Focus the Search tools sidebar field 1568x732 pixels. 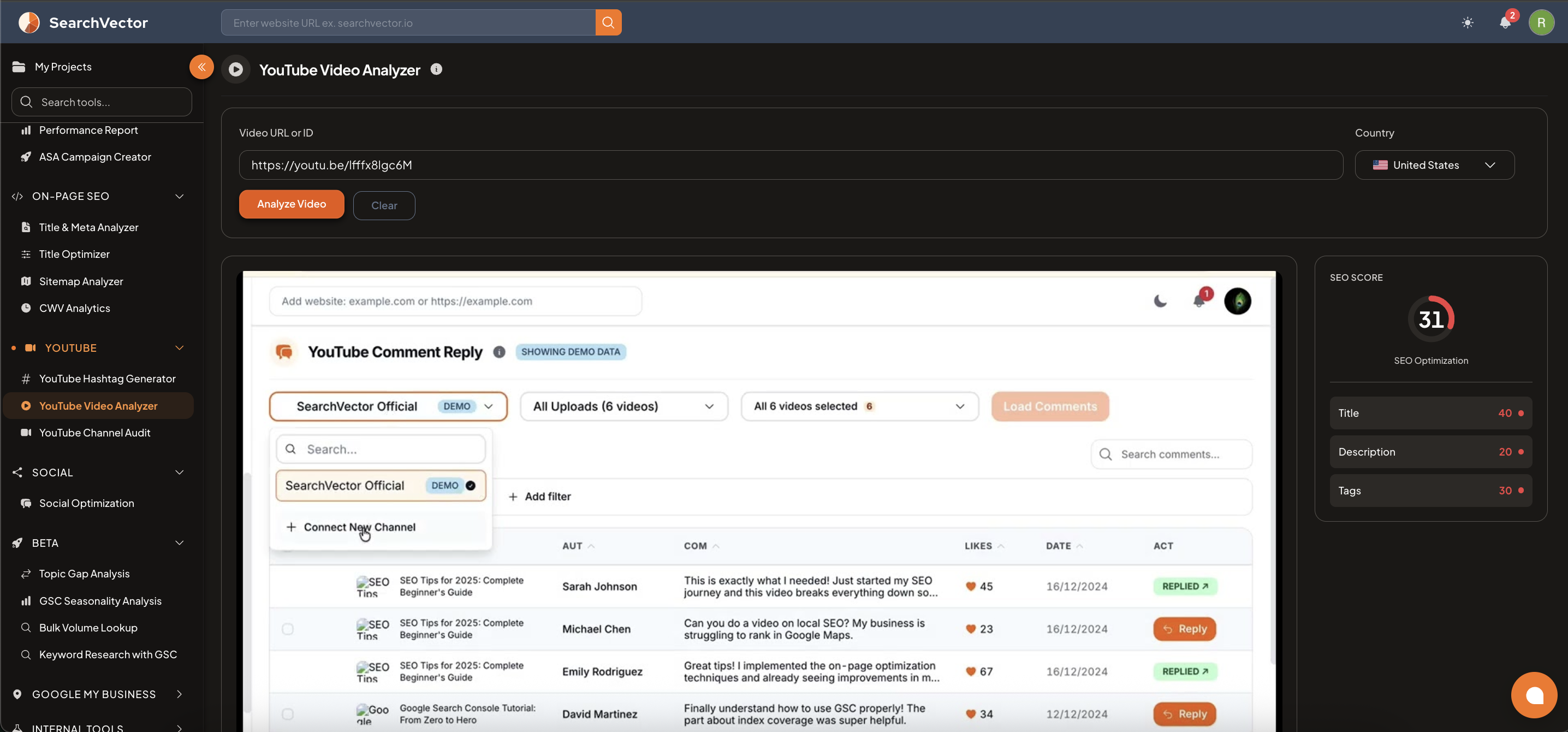pos(102,102)
